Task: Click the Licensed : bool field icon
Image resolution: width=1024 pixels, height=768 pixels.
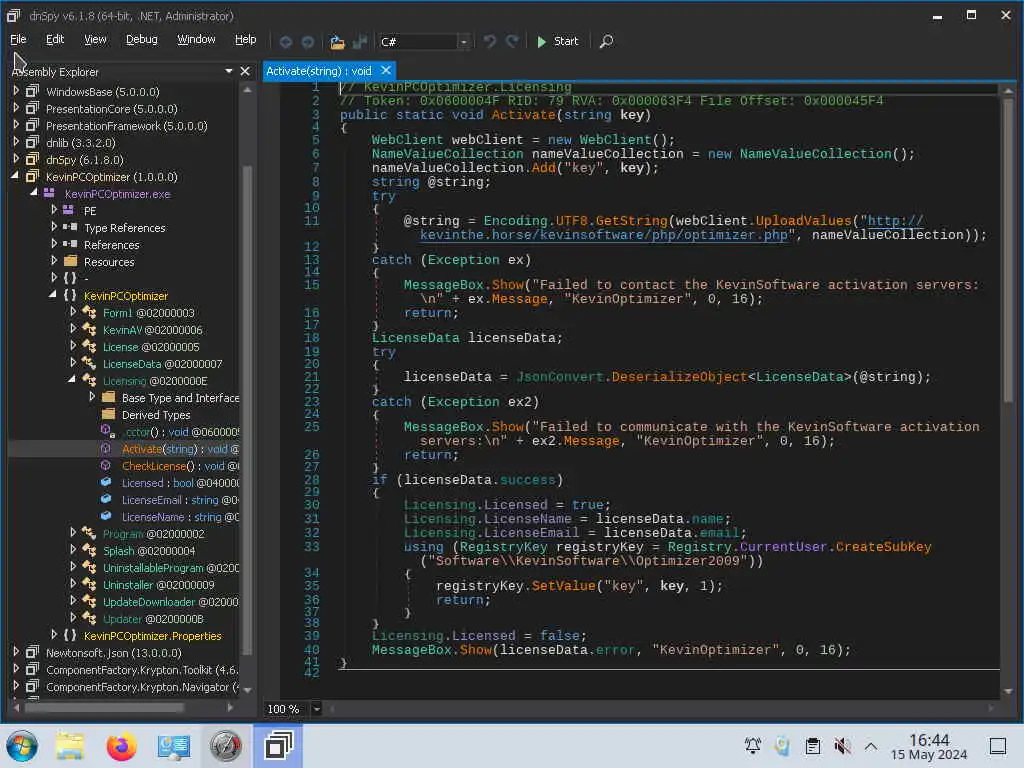Action: (x=106, y=483)
